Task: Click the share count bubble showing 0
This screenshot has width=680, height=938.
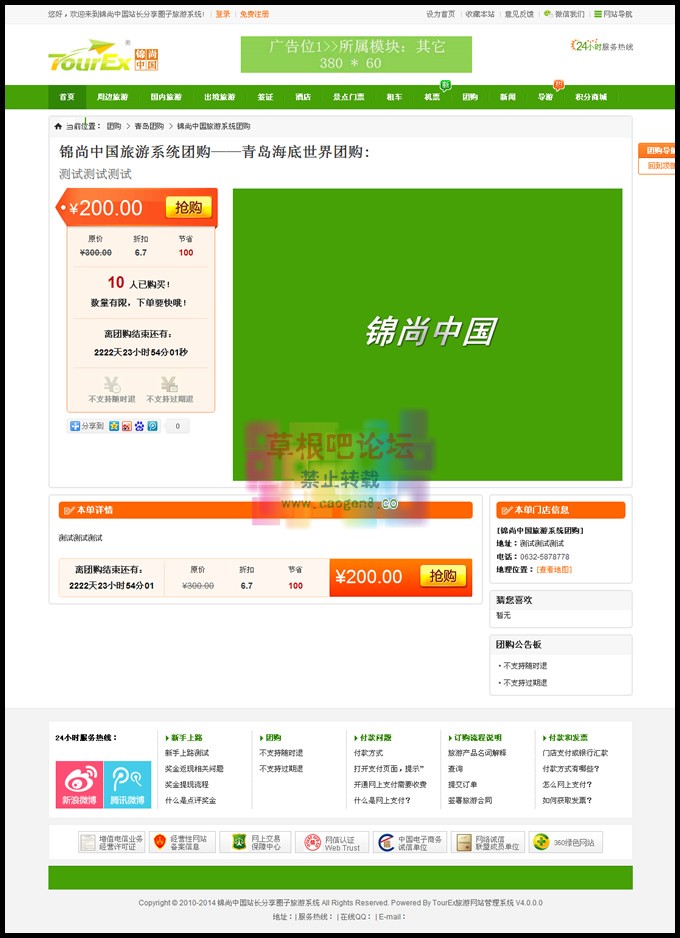Action: coord(176,426)
